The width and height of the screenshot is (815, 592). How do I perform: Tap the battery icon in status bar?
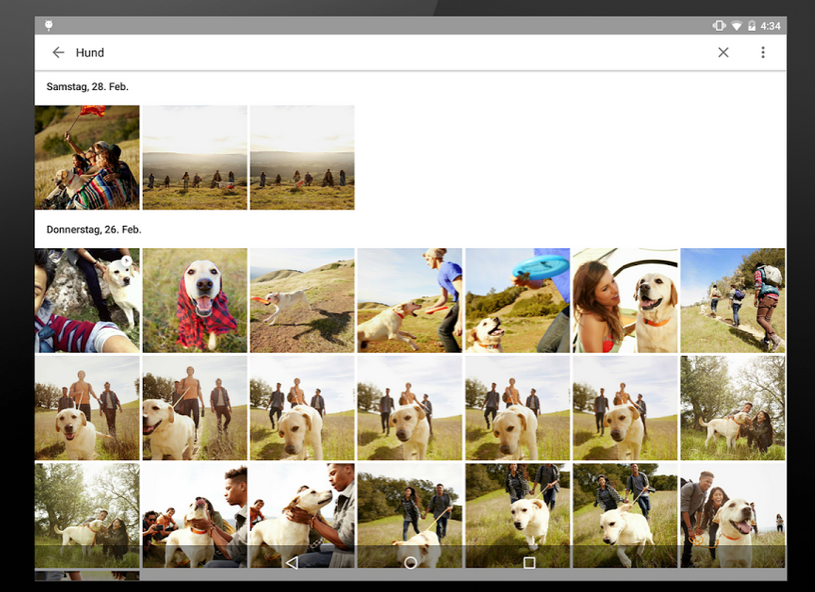pos(750,25)
